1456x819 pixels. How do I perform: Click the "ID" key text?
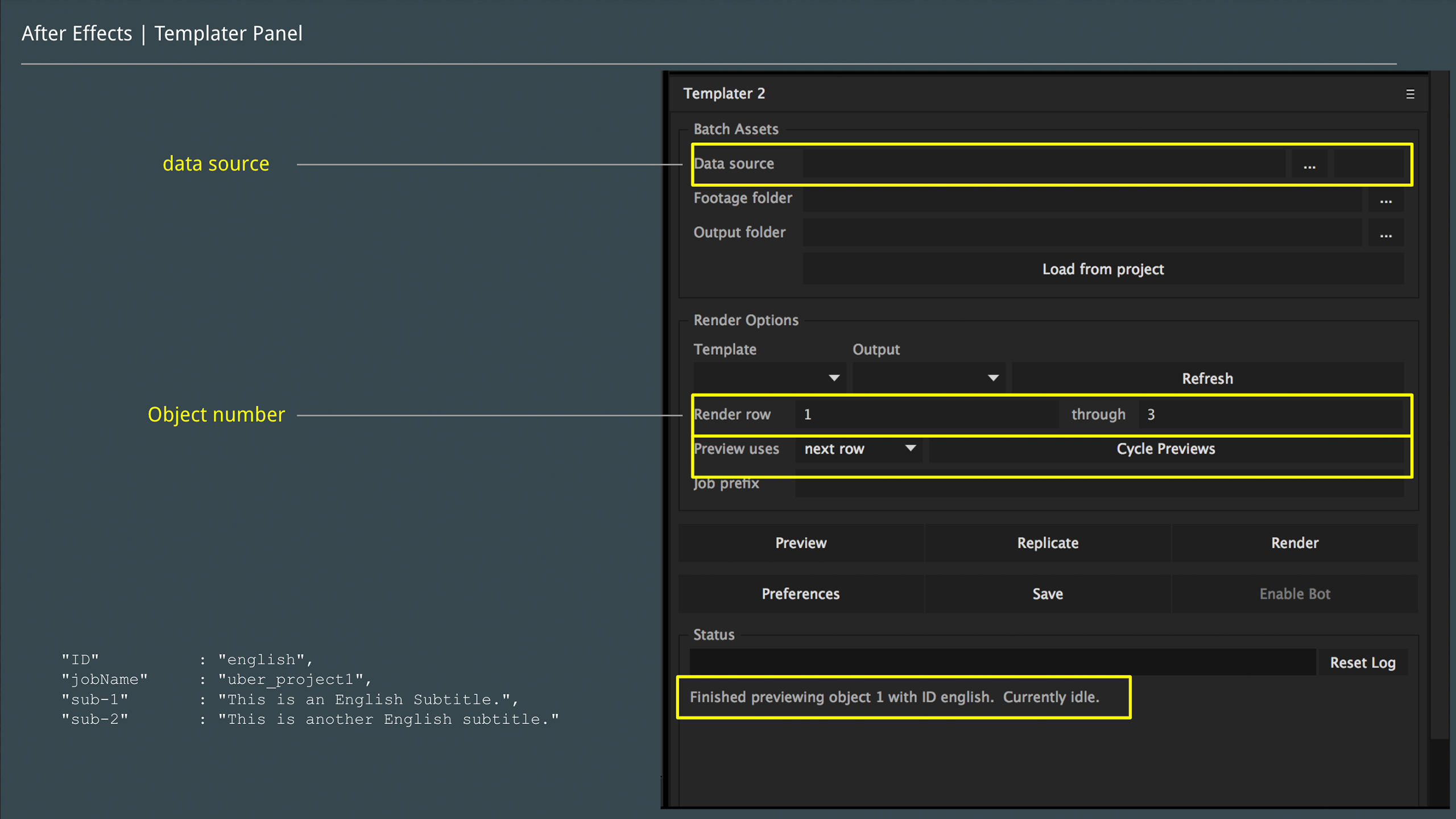tap(80, 660)
